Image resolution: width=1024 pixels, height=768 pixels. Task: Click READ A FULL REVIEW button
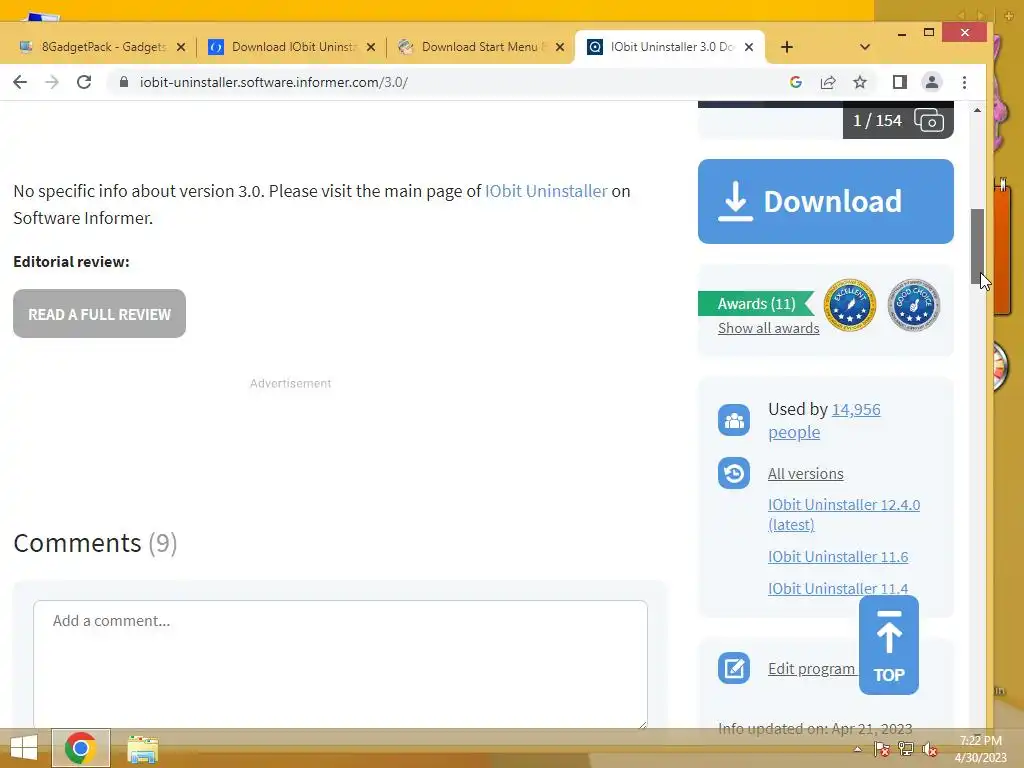click(x=99, y=313)
